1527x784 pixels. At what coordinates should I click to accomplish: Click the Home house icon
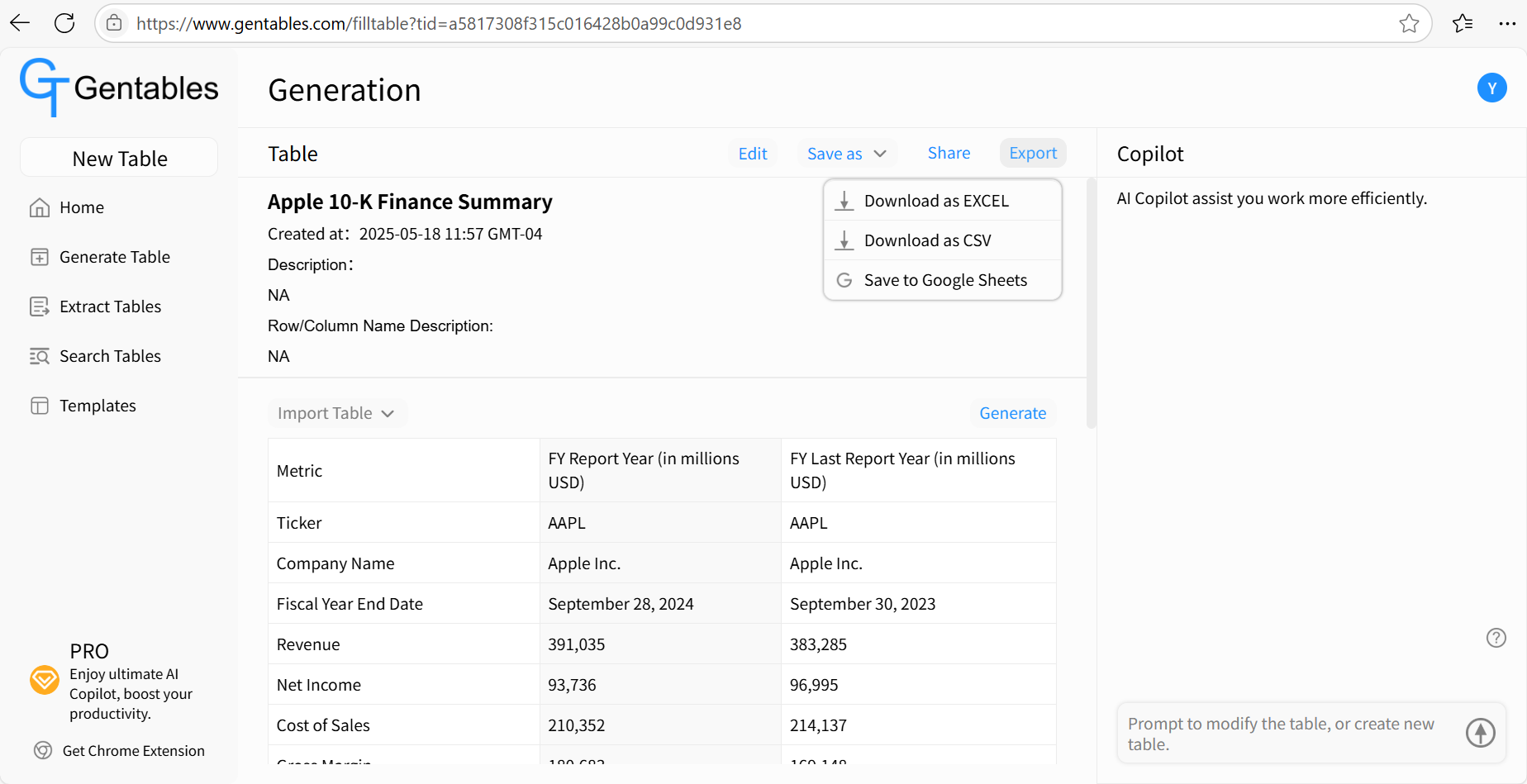(x=40, y=207)
